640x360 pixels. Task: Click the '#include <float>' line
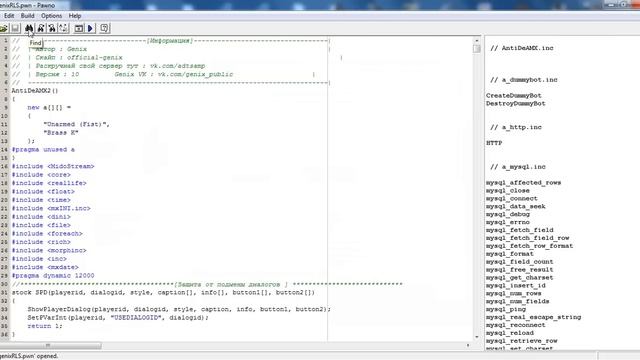(x=43, y=191)
